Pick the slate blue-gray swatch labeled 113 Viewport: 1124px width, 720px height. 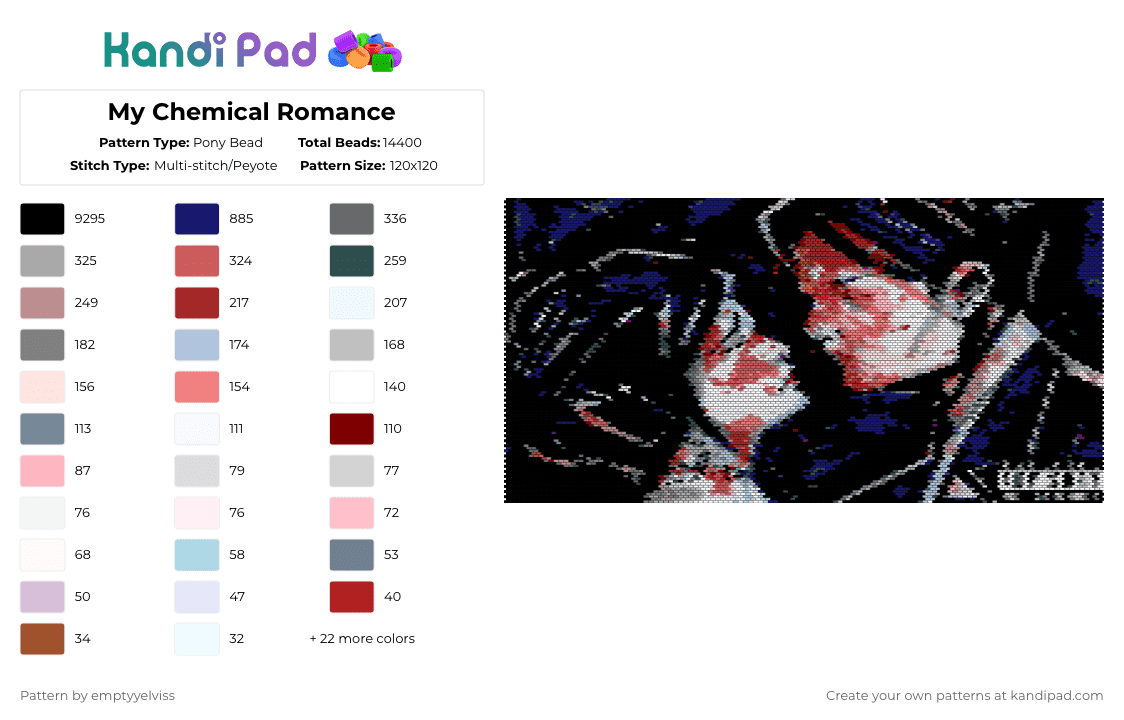(42, 429)
